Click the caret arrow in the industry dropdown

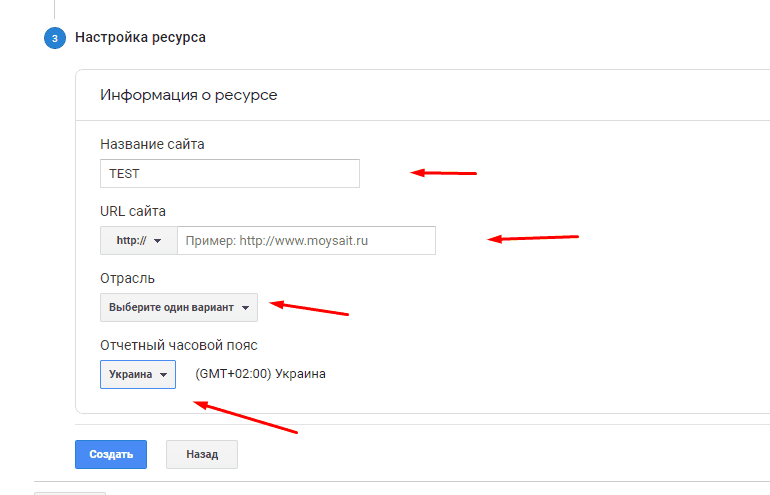246,308
